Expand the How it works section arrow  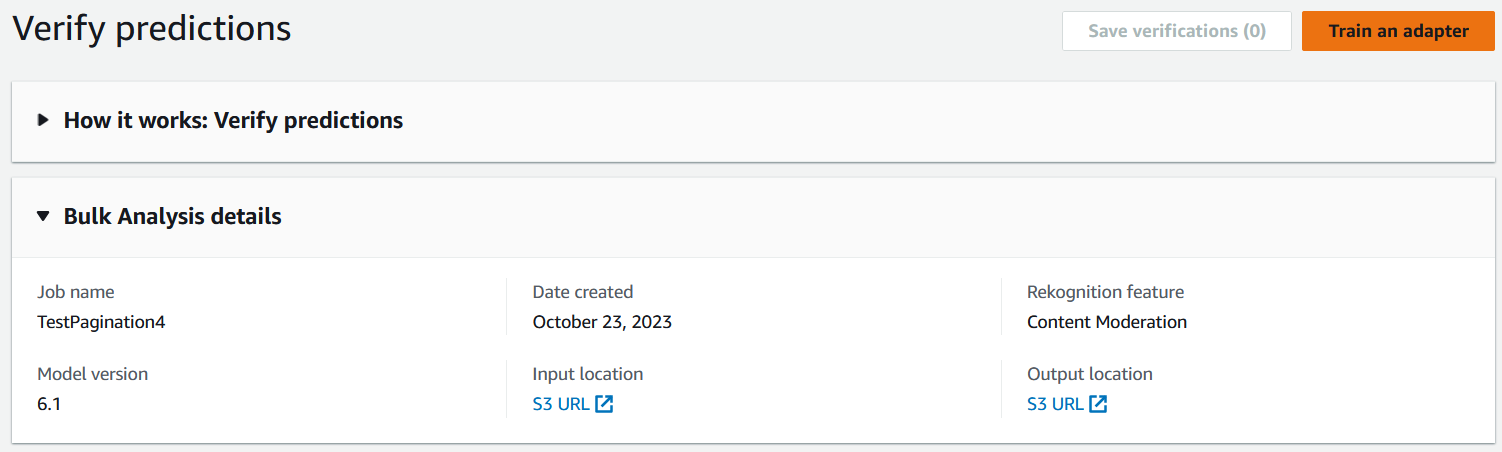(x=43, y=120)
